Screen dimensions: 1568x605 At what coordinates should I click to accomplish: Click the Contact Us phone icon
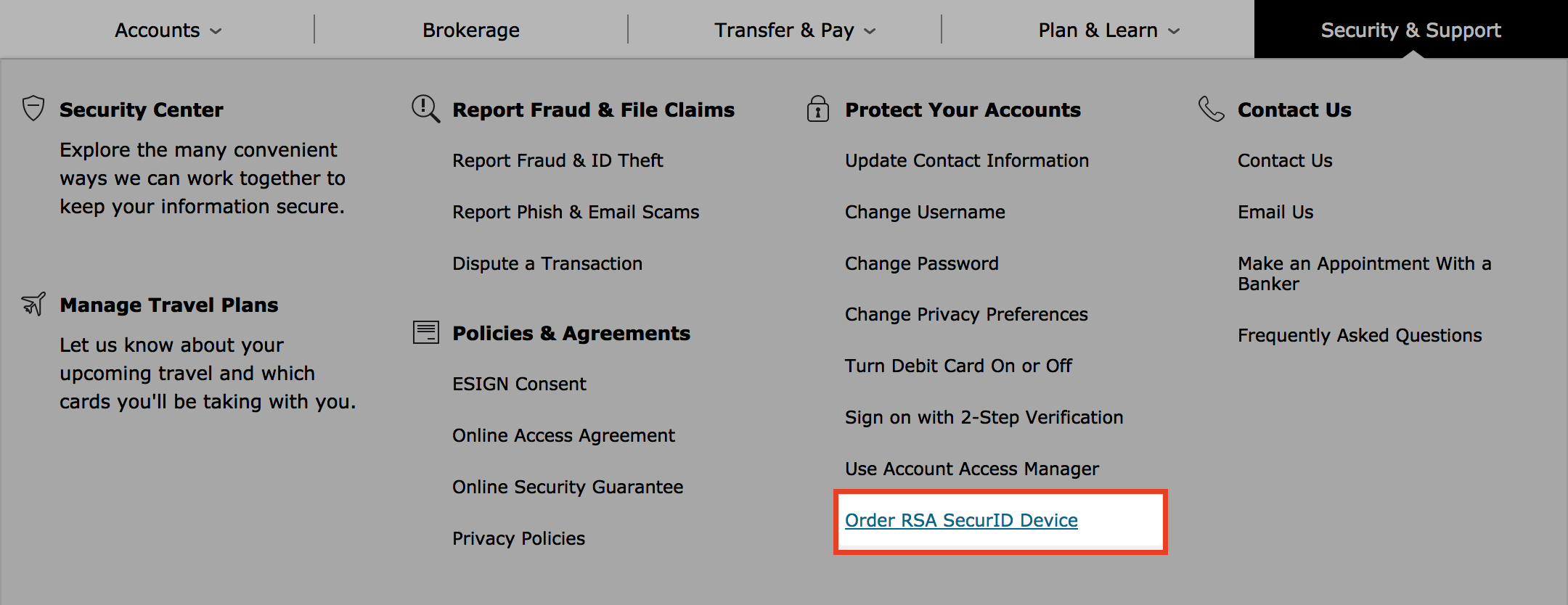point(1211,109)
